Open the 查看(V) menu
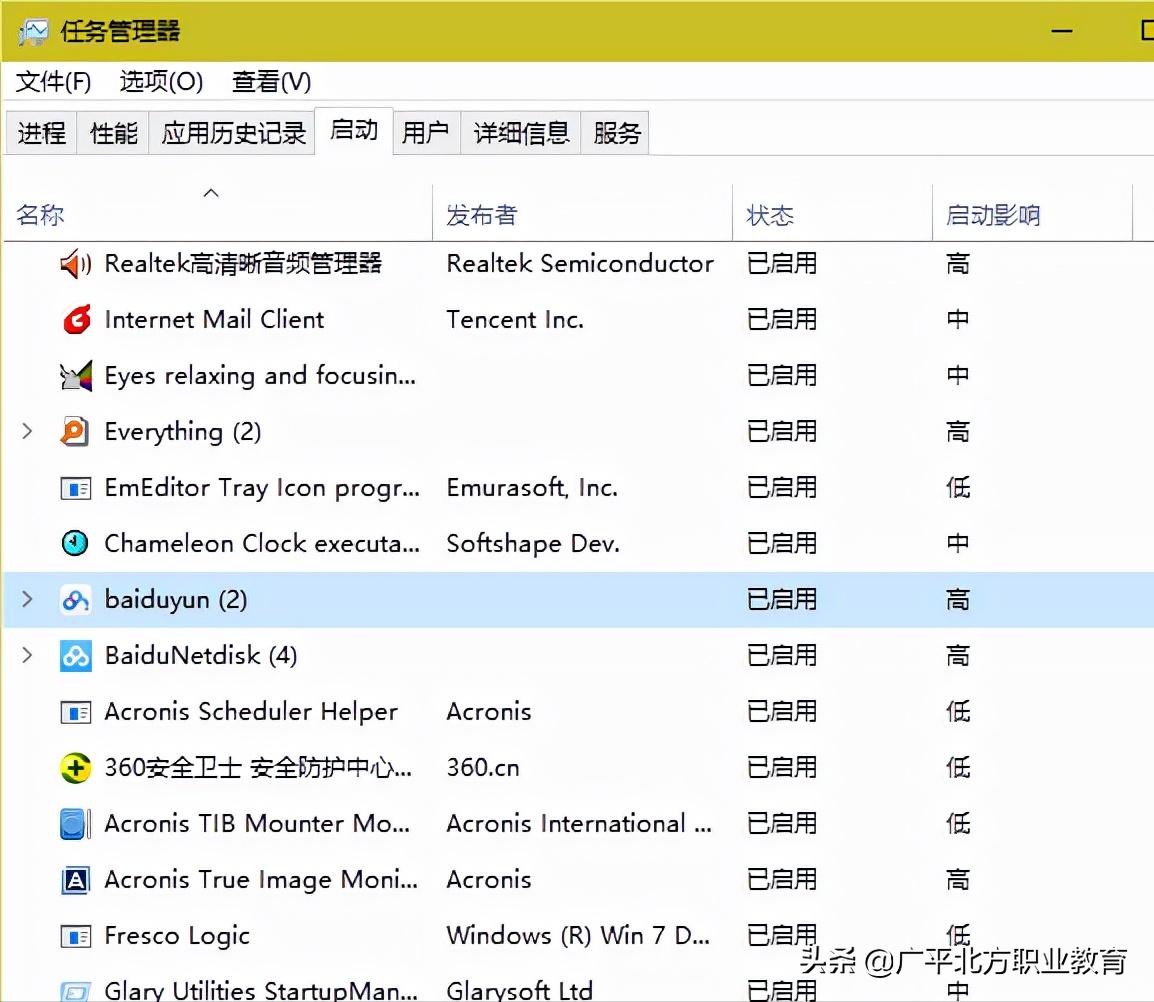This screenshot has width=1154, height=1002. click(x=268, y=82)
